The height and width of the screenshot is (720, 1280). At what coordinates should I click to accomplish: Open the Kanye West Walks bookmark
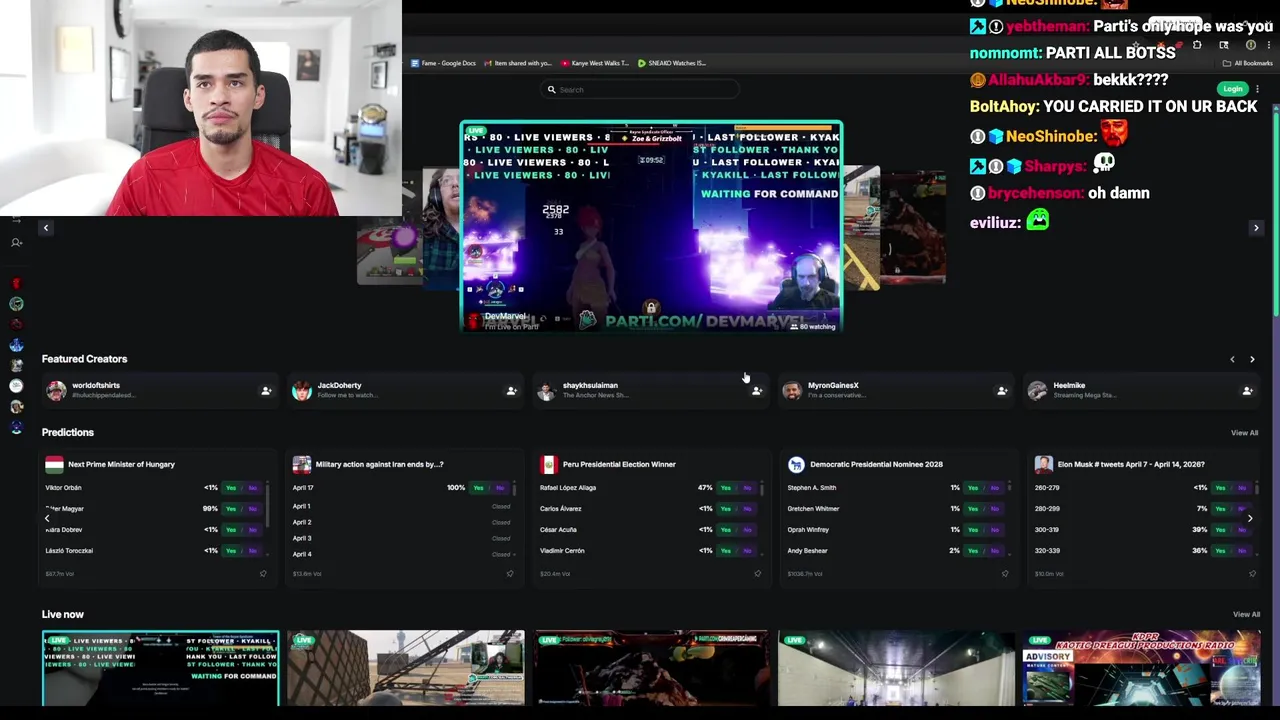coord(595,63)
